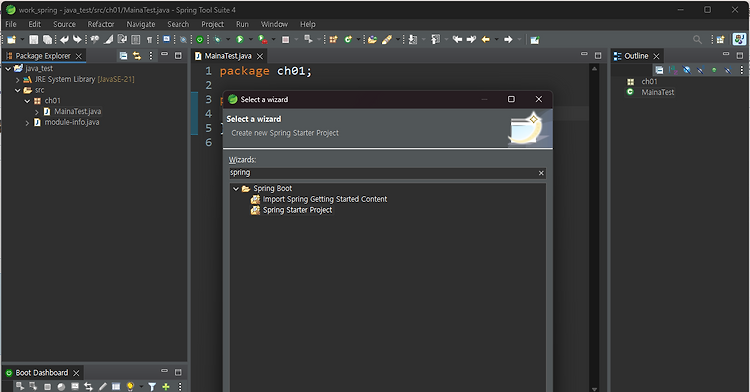Open the Source menu
This screenshot has width=750, height=392.
click(x=64, y=24)
